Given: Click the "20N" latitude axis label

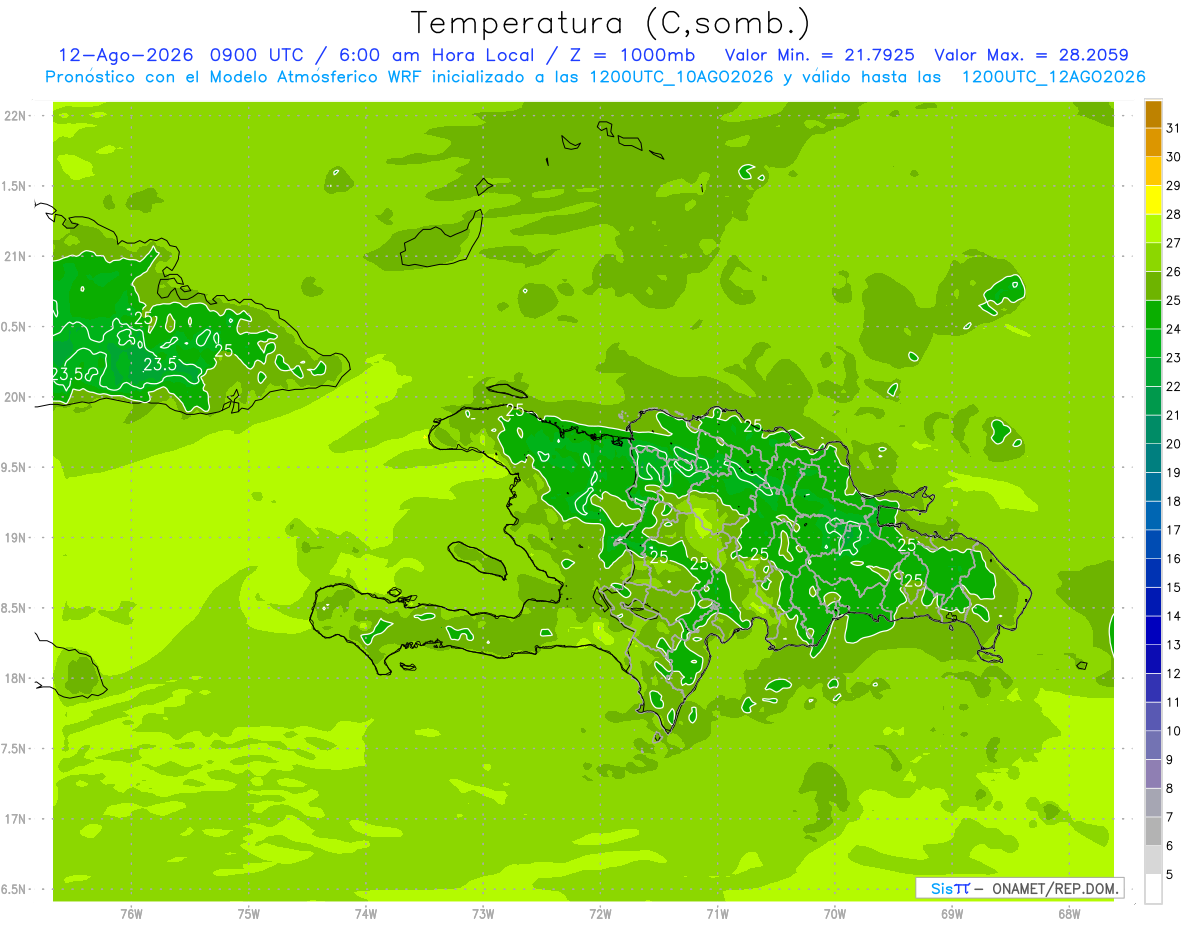Looking at the screenshot, I should (17, 397).
